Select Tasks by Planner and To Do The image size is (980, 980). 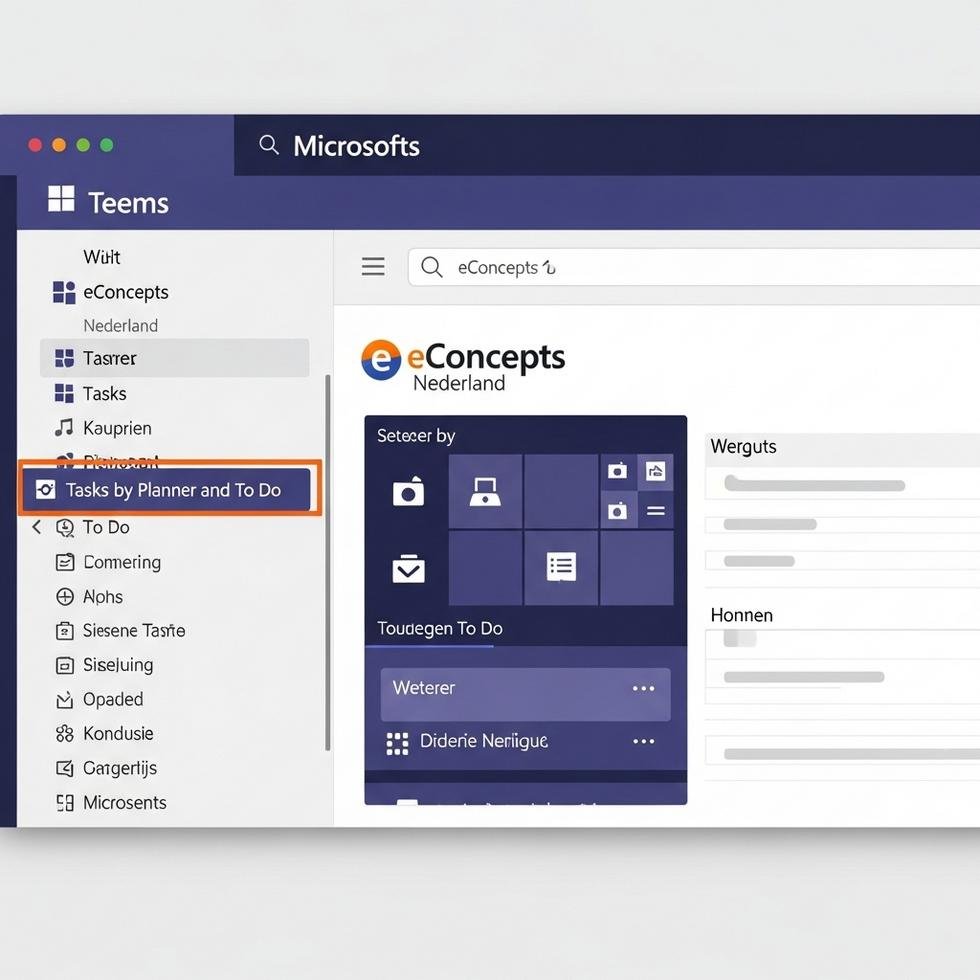coord(170,490)
